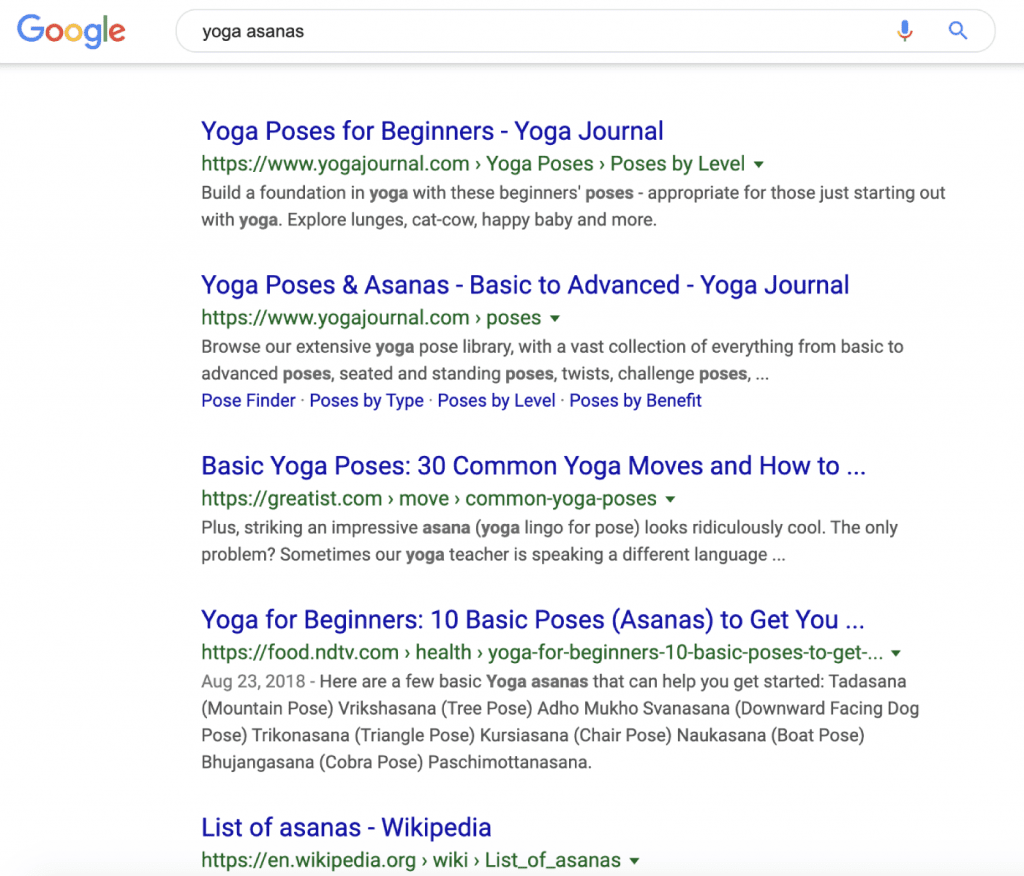This screenshot has height=876, width=1024.
Task: Click the magnifying glass search icon
Action: (957, 31)
